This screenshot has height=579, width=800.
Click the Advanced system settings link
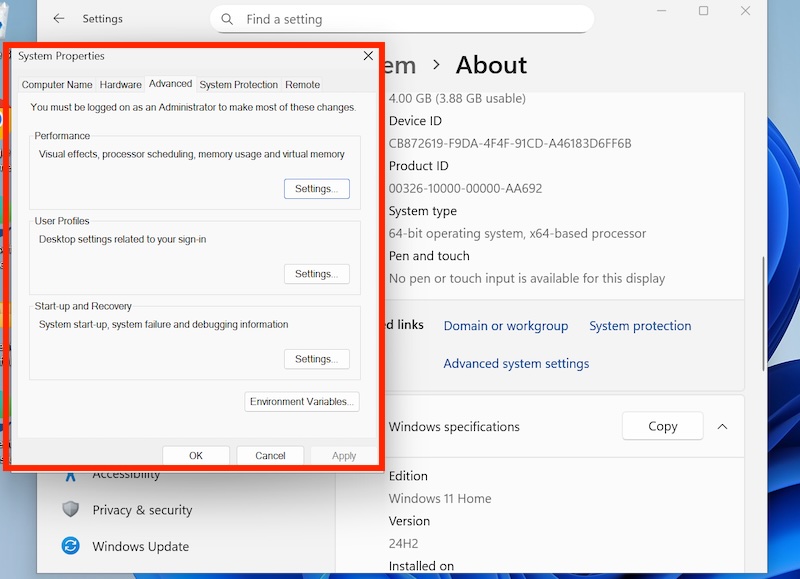point(516,364)
